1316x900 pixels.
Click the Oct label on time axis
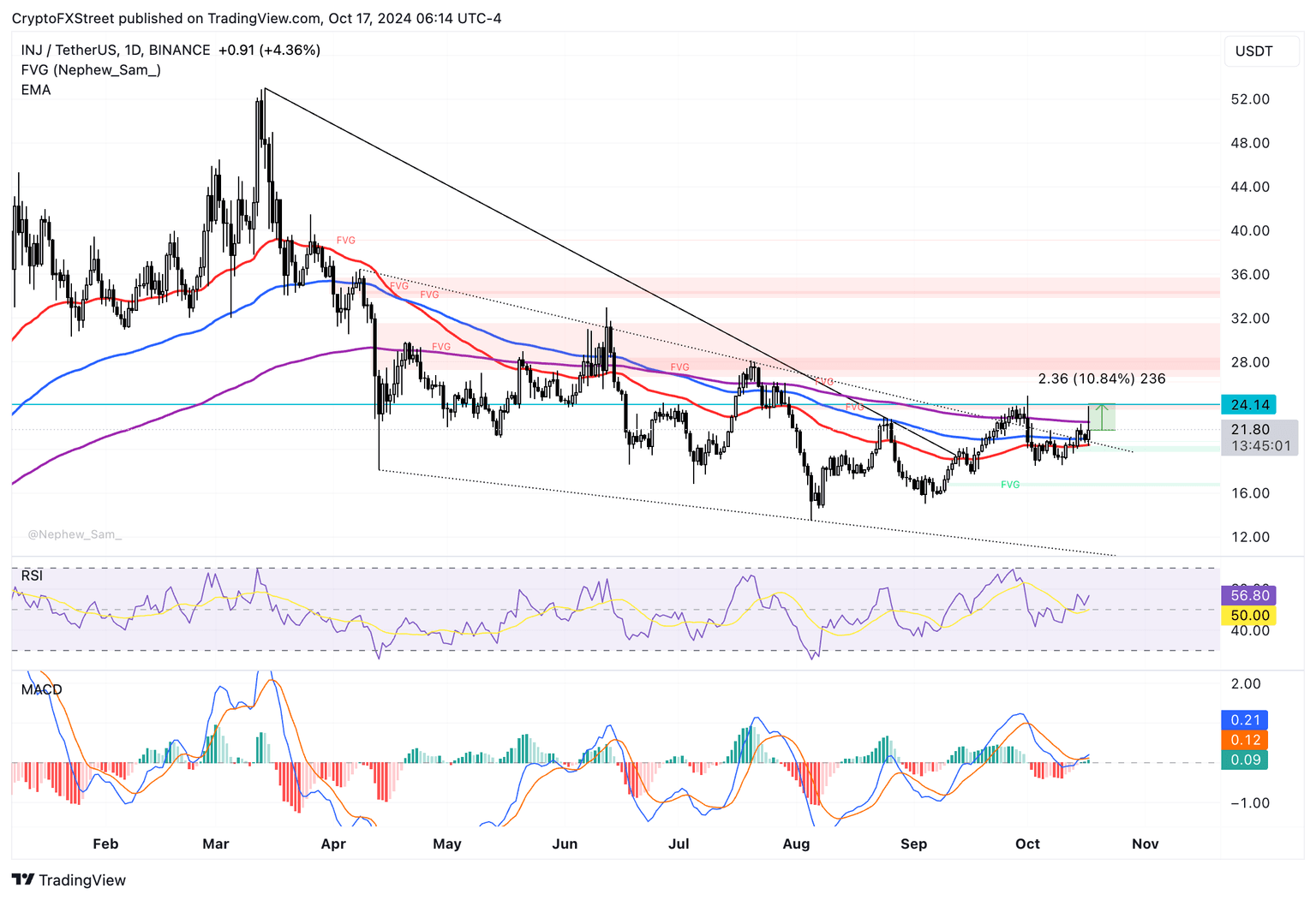click(x=1027, y=843)
